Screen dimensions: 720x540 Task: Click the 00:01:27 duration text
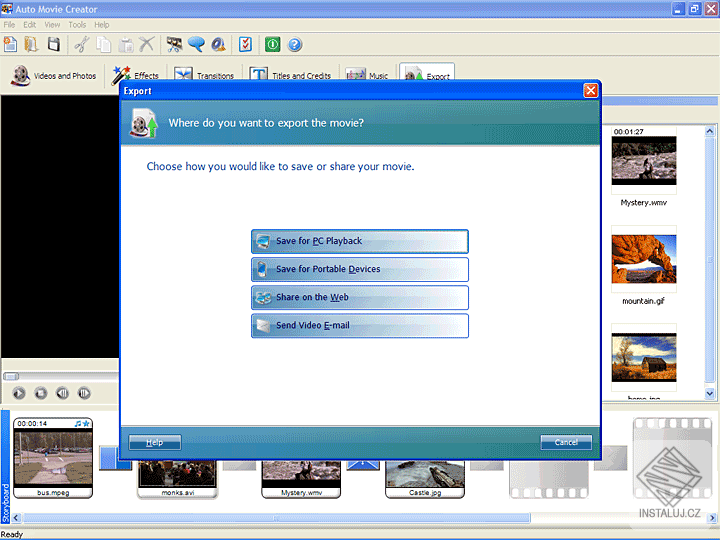(x=629, y=132)
